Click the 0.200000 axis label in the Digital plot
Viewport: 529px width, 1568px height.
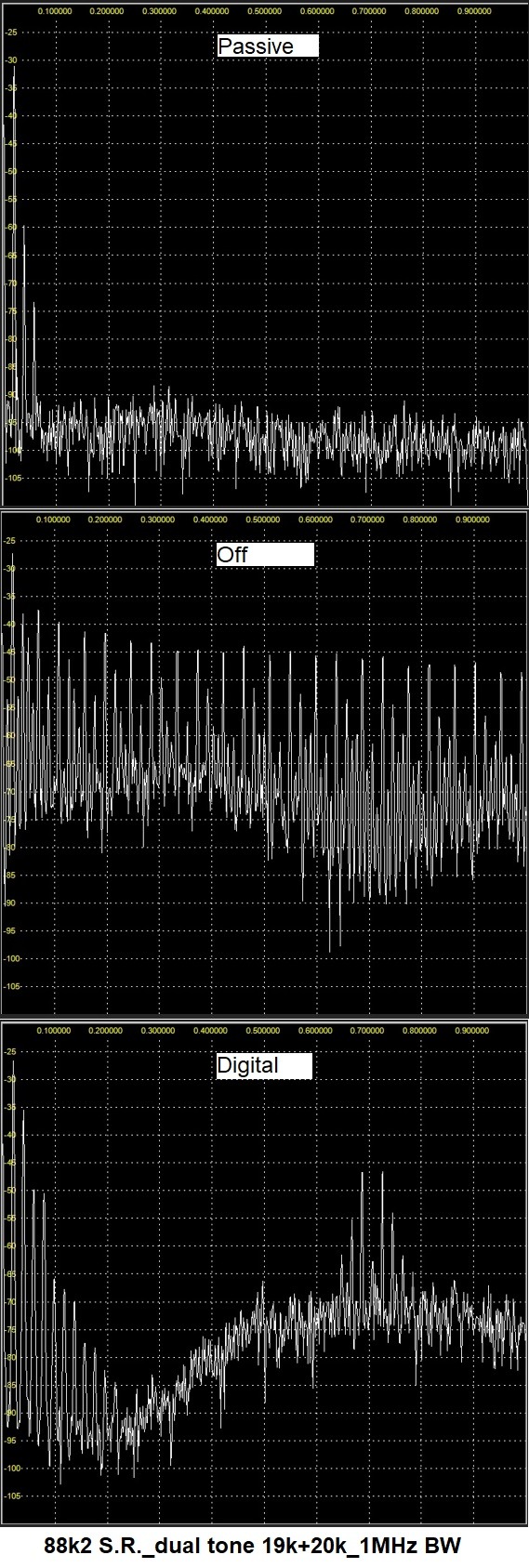pos(106,1030)
